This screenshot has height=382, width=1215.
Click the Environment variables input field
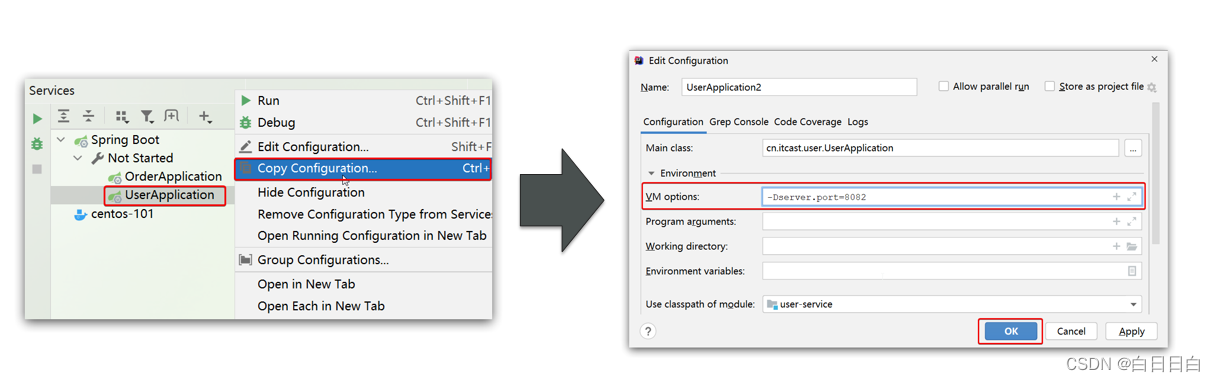pos(951,271)
